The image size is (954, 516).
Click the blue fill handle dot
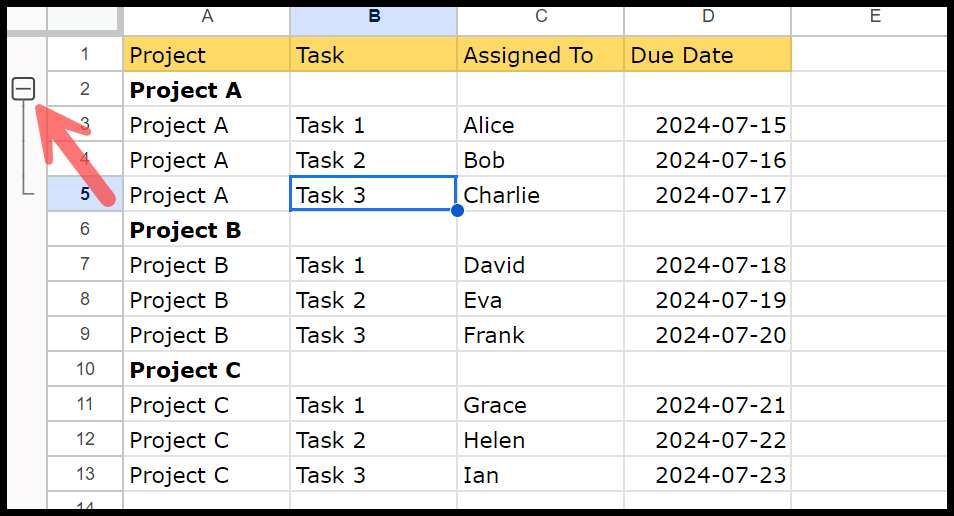458,211
